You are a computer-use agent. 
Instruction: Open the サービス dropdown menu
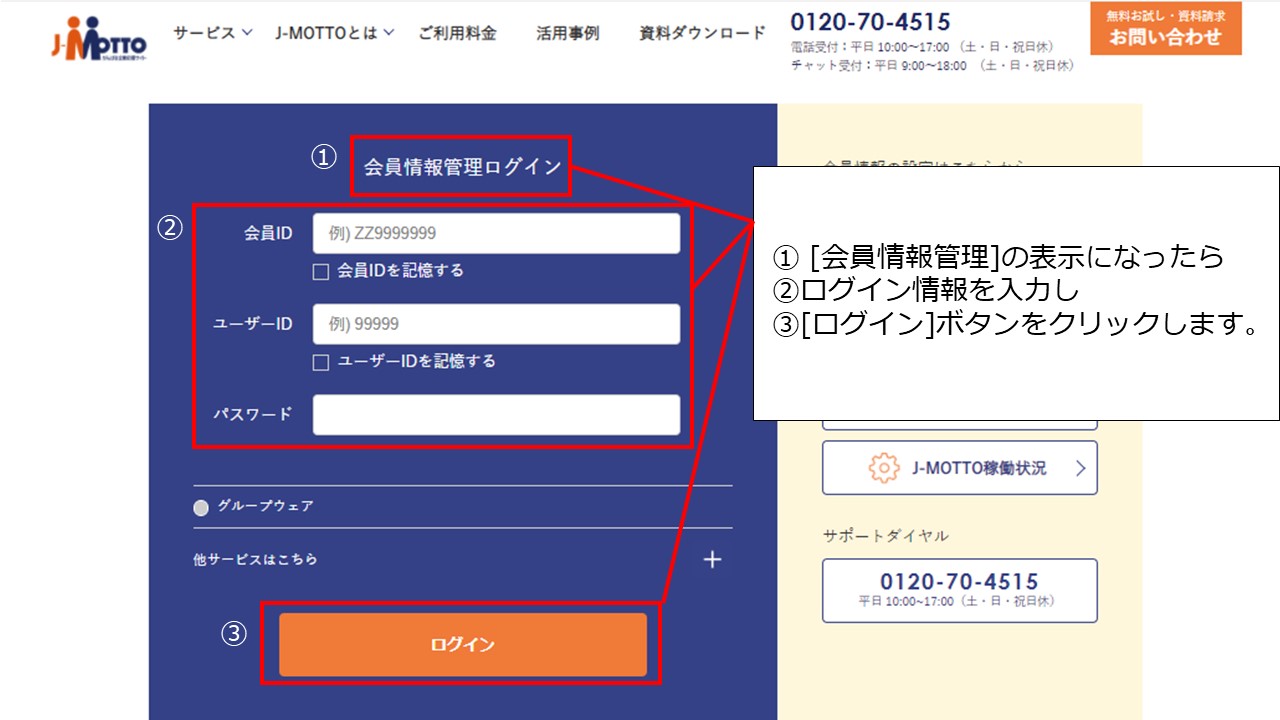click(213, 33)
